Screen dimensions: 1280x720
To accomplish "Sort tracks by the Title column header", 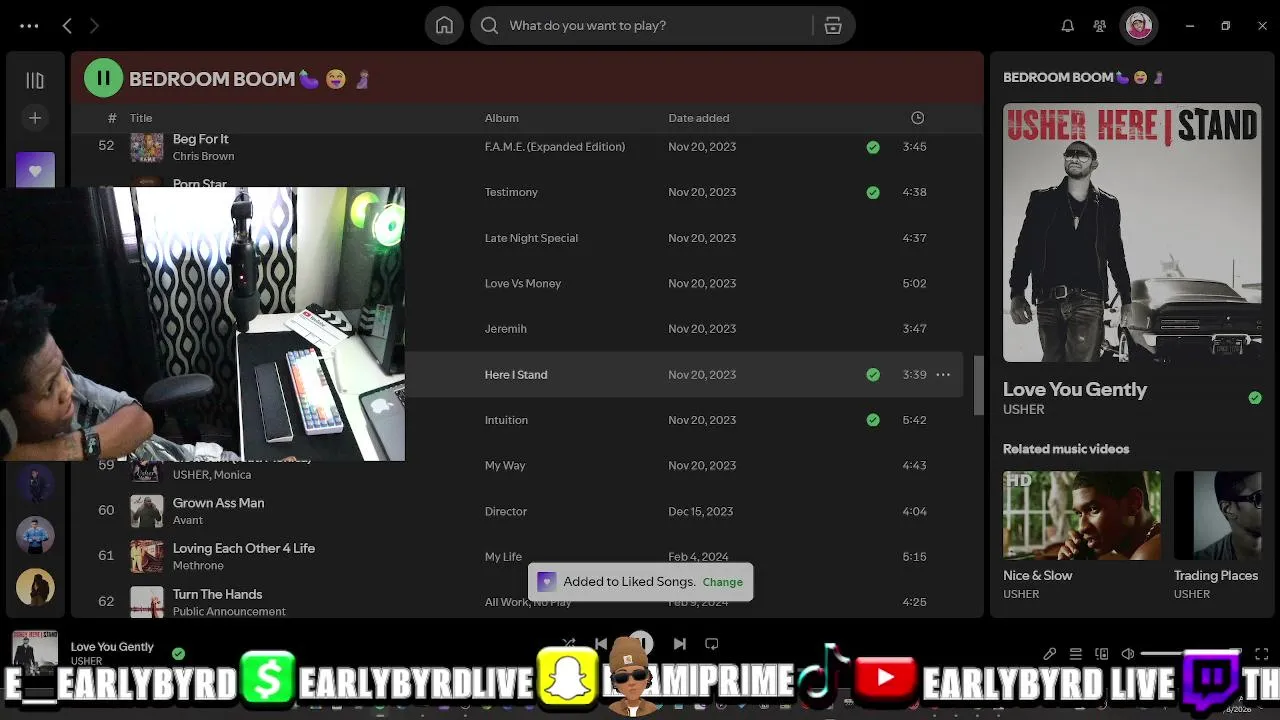I will coord(141,118).
